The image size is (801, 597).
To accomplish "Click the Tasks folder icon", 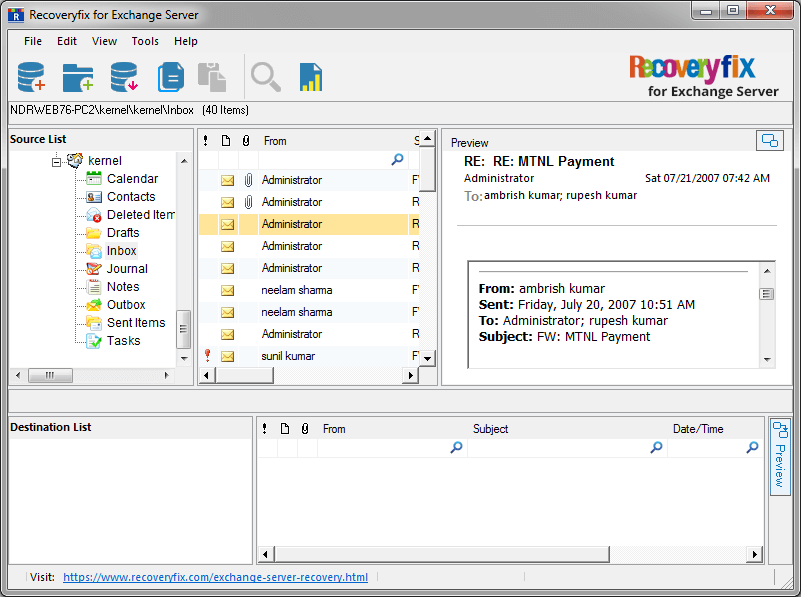I will (94, 341).
